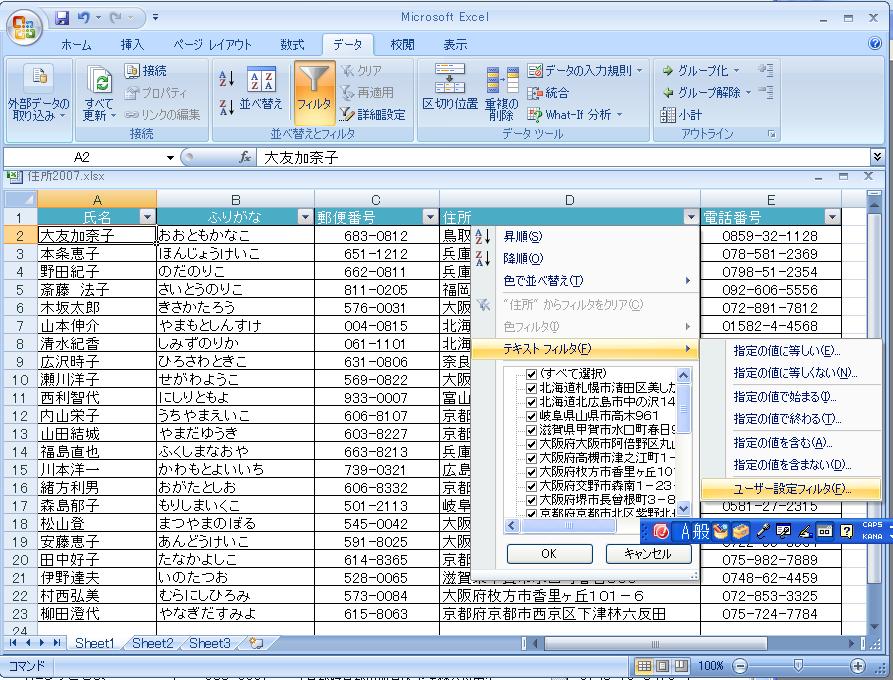Click キャンセル in the filter dropdown

pyautogui.click(x=648, y=554)
